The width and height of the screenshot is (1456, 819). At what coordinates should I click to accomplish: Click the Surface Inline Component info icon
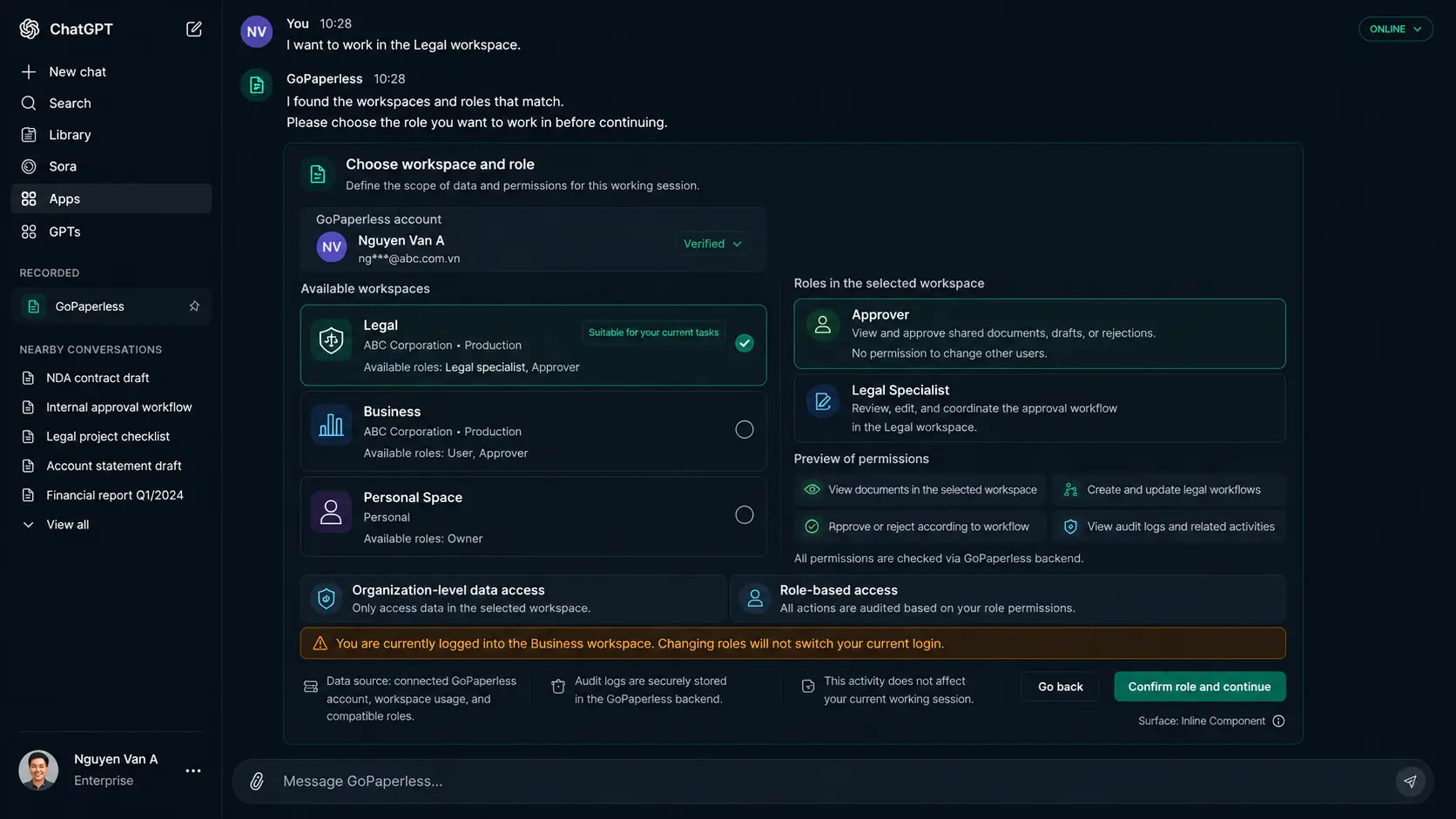click(1278, 721)
